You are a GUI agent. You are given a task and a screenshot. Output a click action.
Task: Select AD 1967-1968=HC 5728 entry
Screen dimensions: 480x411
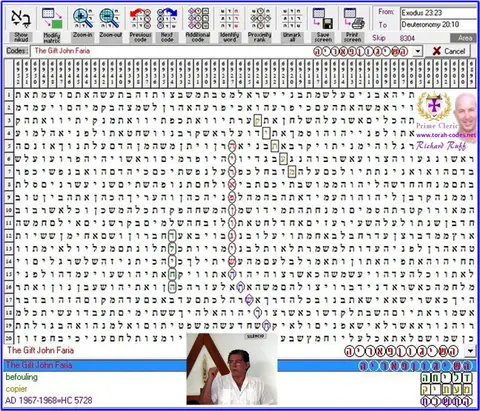49,400
